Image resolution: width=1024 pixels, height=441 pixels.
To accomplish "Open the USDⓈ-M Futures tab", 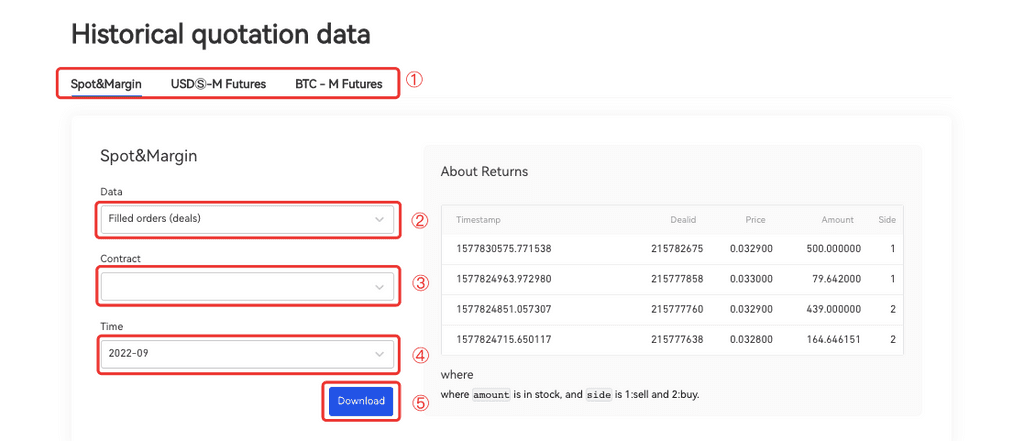I will 218,84.
